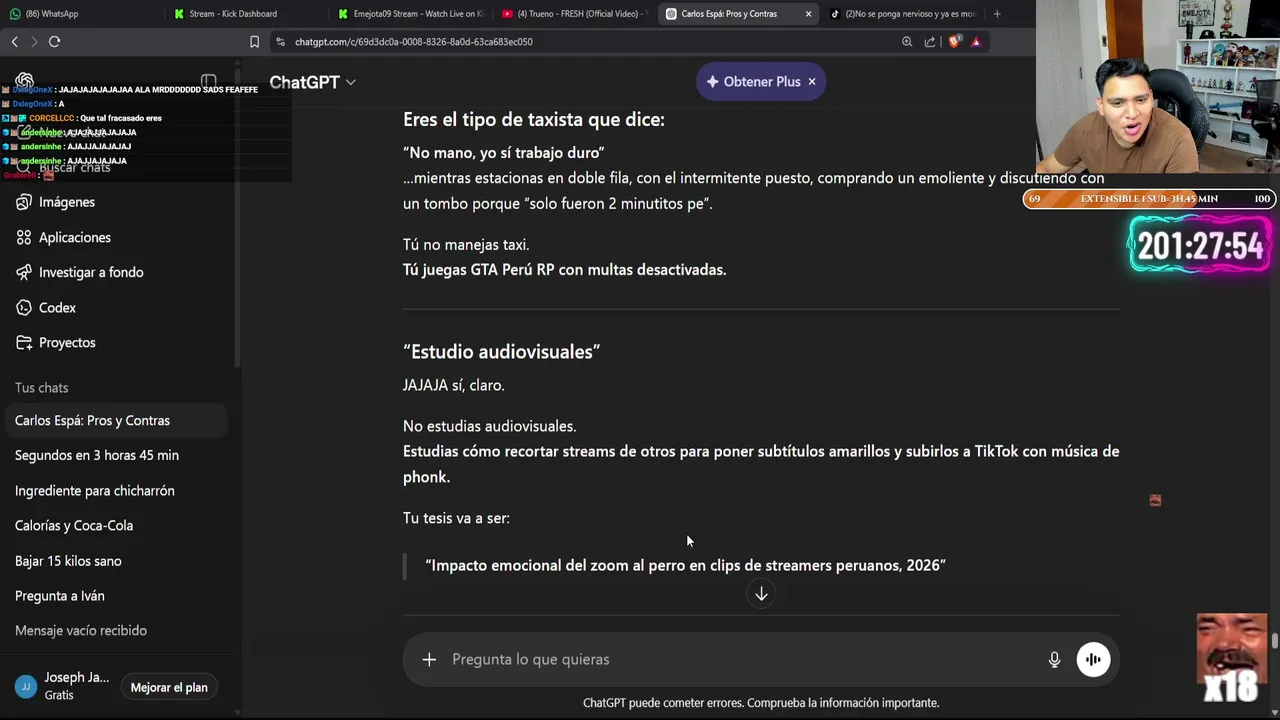Switch to the WhatsApp tab

pyautogui.click(x=78, y=14)
